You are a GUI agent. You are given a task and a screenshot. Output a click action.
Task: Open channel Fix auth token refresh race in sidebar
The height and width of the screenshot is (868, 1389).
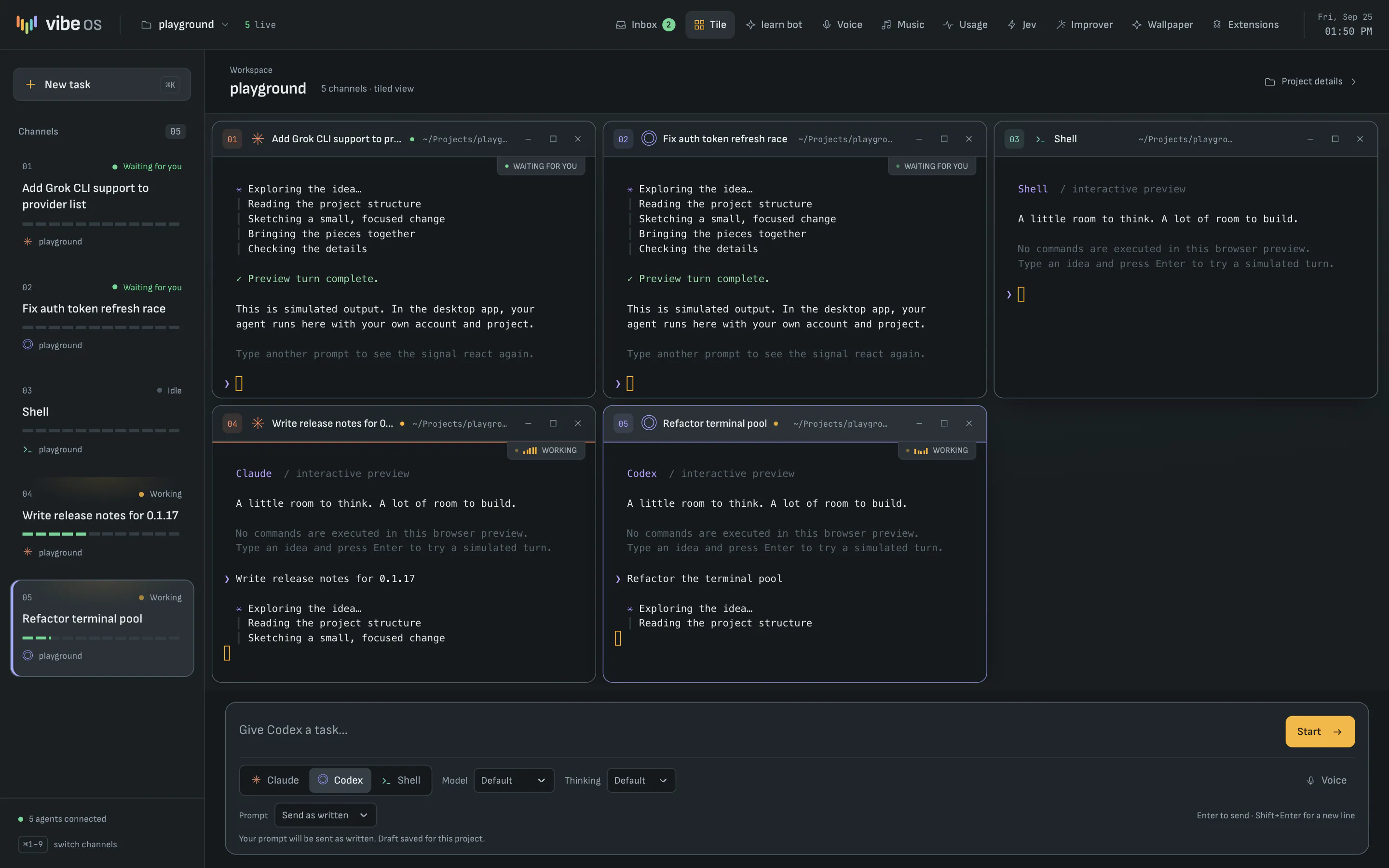click(x=102, y=316)
